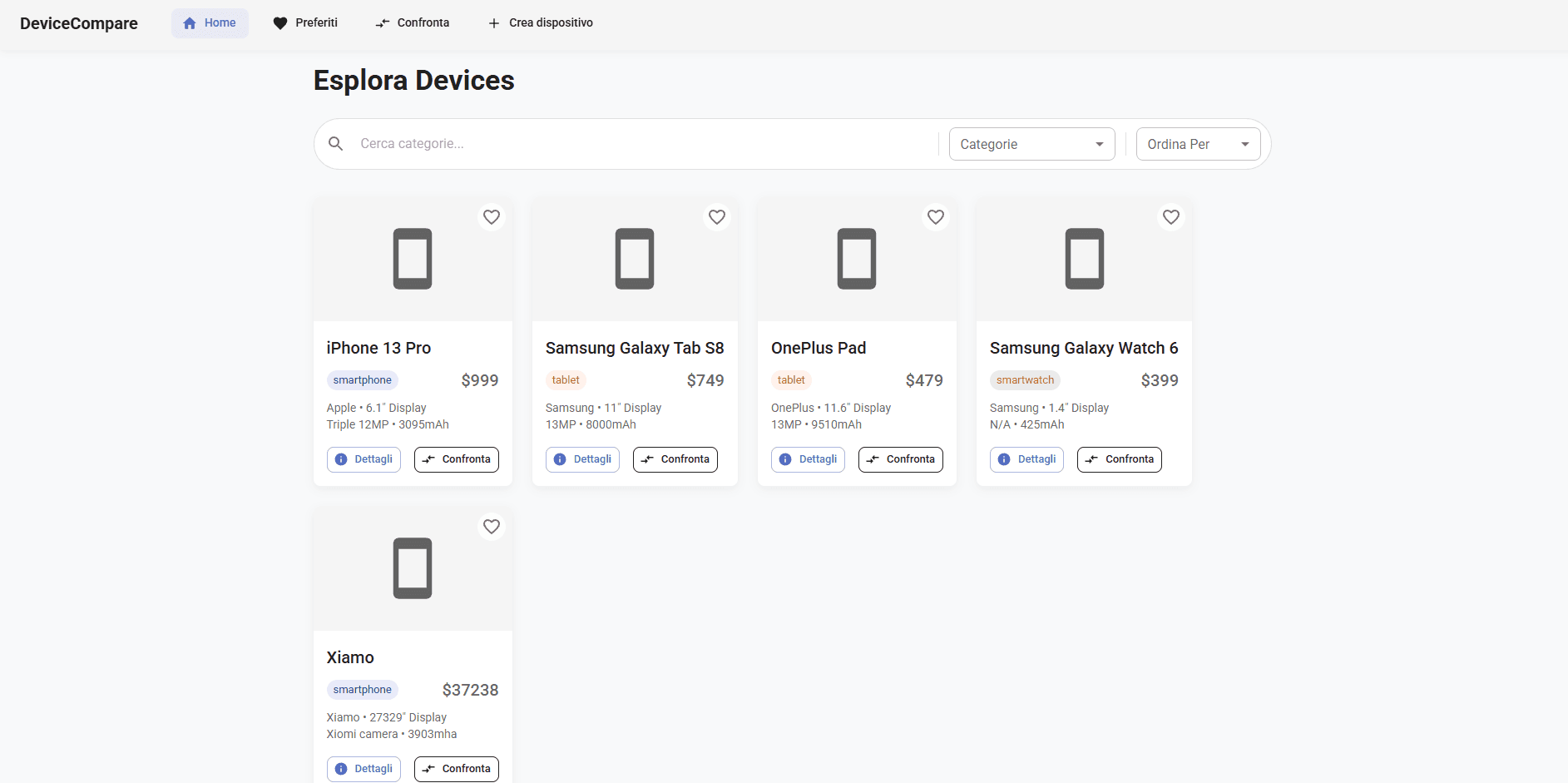Click Confronta on Xiamo card
Image resolution: width=1568 pixels, height=783 pixels.
coord(457,769)
